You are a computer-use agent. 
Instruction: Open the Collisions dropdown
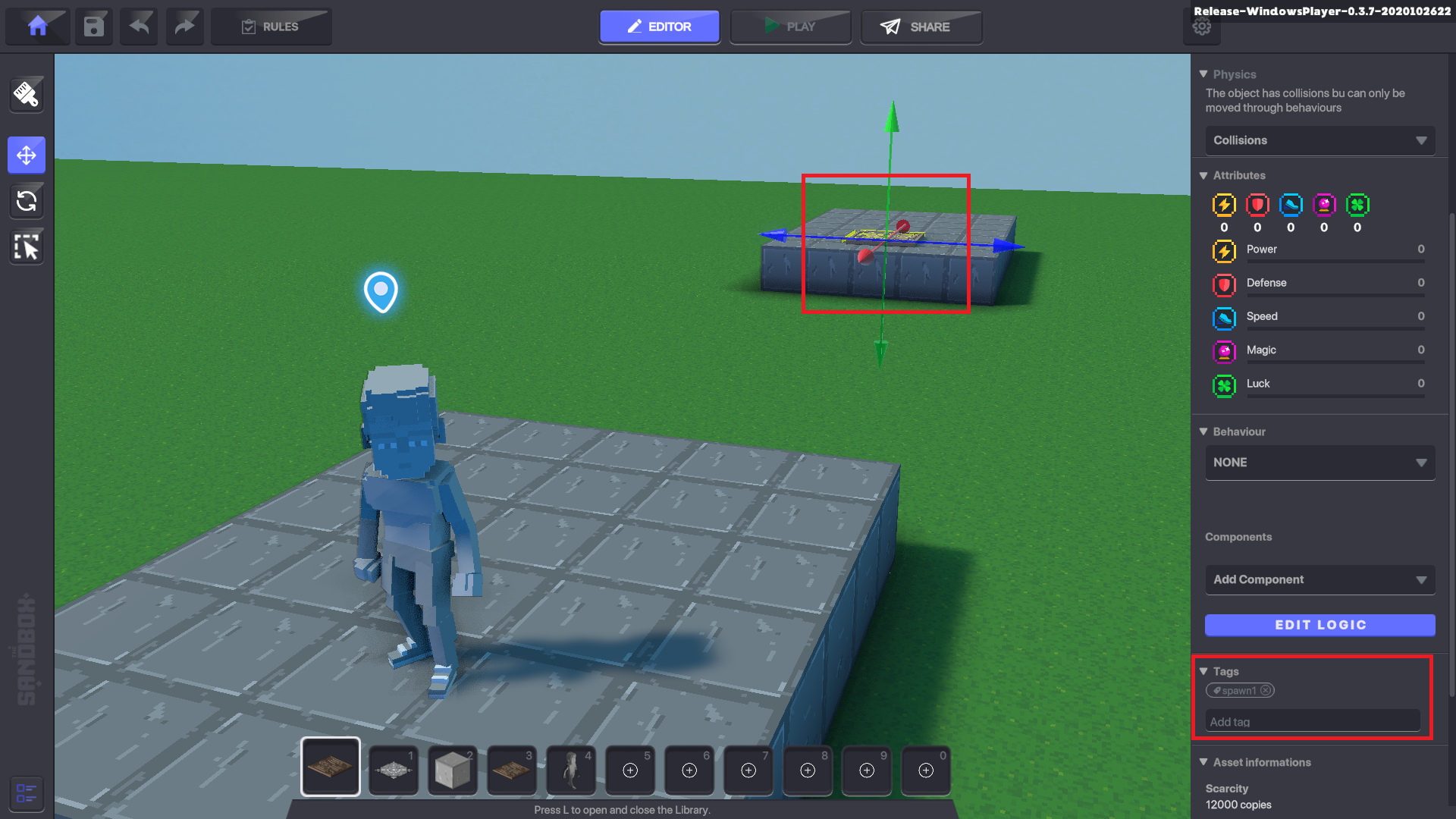pyautogui.click(x=1319, y=140)
